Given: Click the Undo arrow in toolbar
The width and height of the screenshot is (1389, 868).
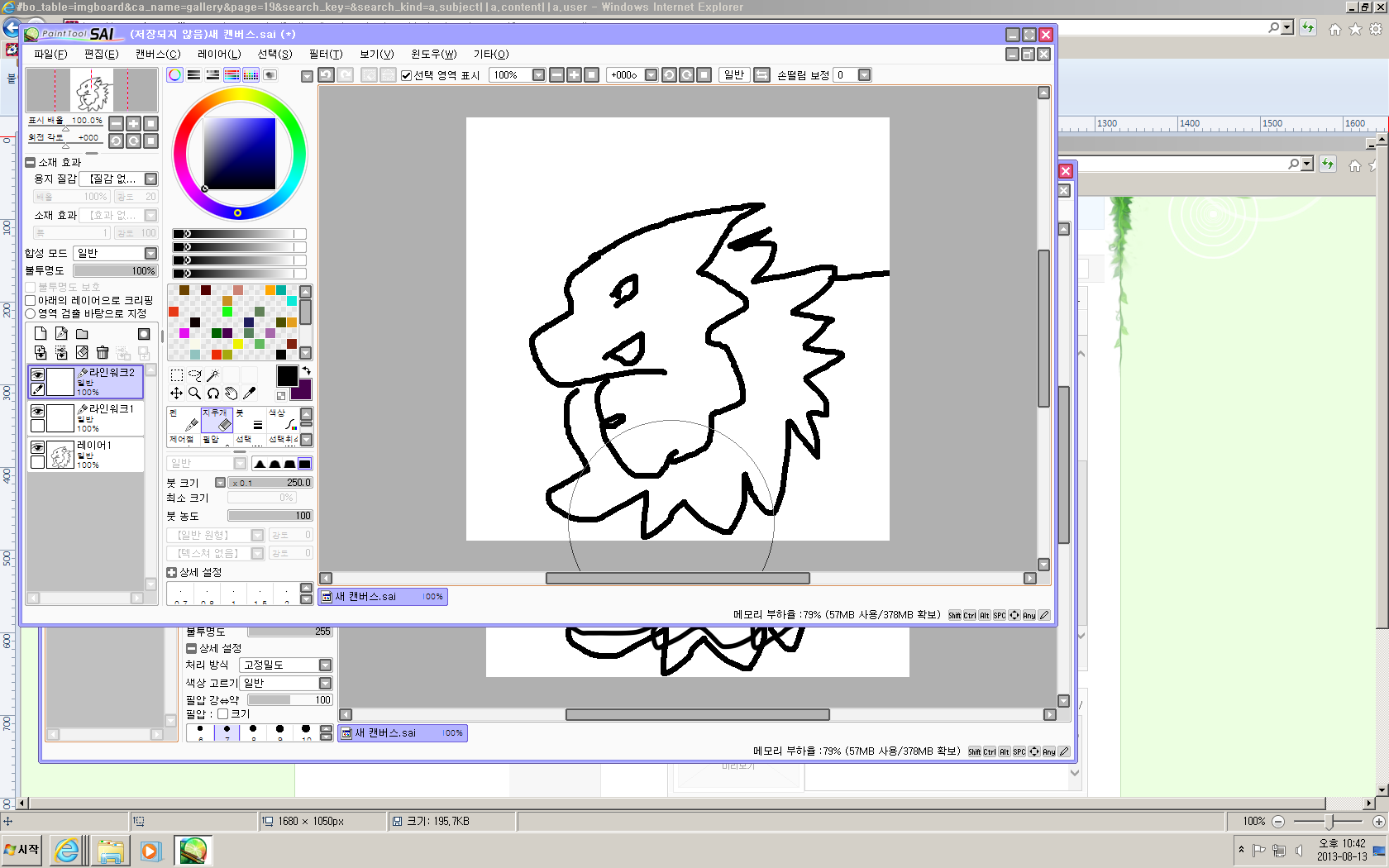Looking at the screenshot, I should [327, 75].
